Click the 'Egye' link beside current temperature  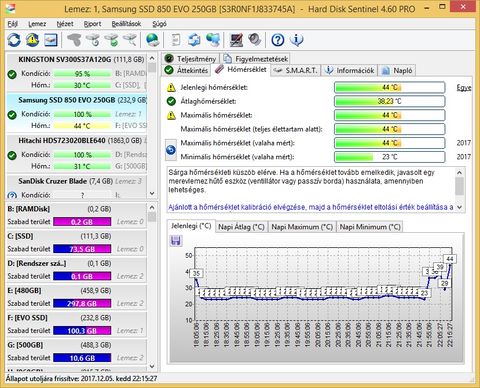click(464, 88)
